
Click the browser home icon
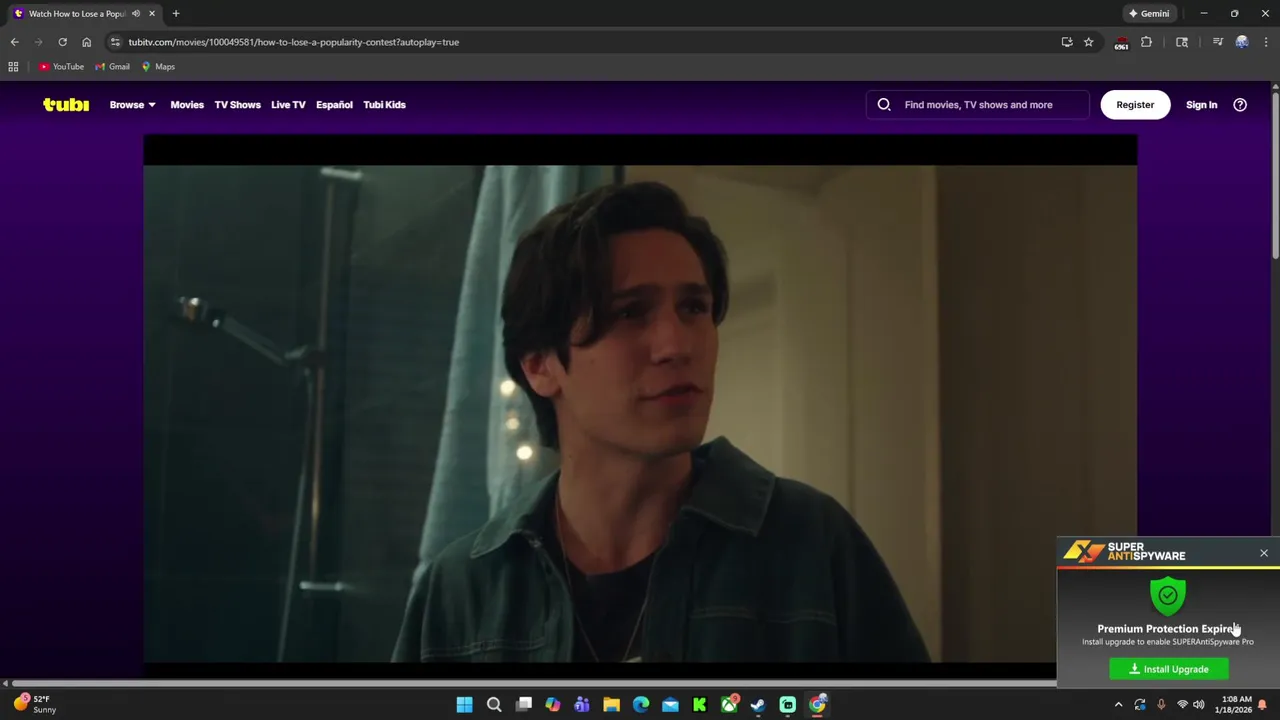point(86,42)
